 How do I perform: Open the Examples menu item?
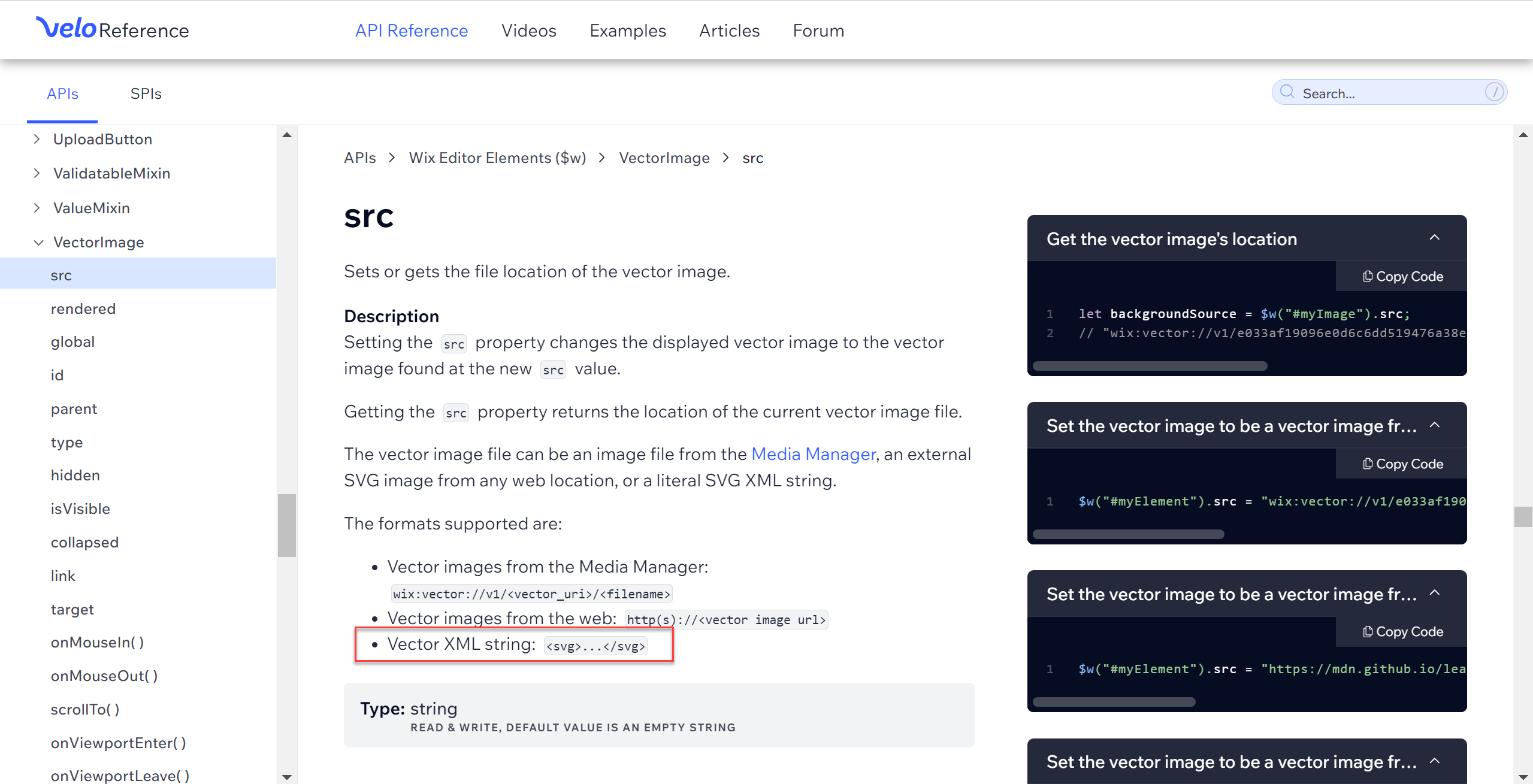click(x=627, y=31)
